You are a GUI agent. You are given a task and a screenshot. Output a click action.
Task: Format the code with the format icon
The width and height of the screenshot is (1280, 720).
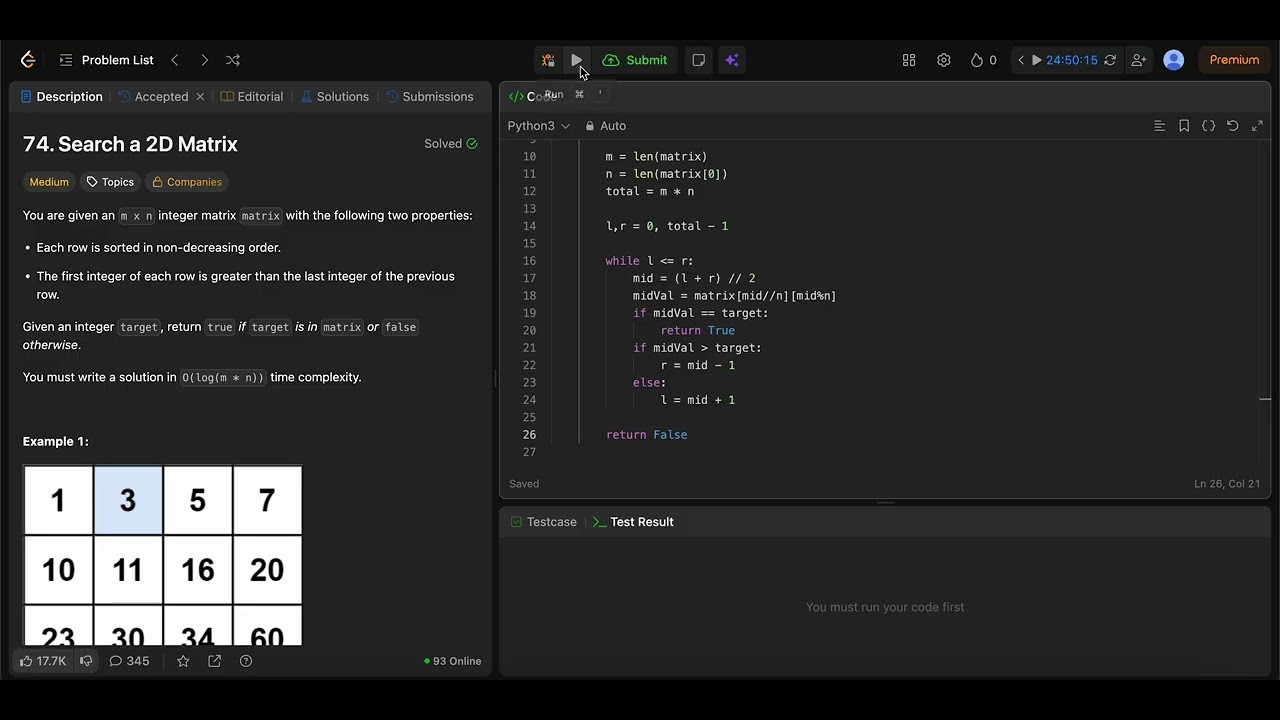pos(1160,126)
